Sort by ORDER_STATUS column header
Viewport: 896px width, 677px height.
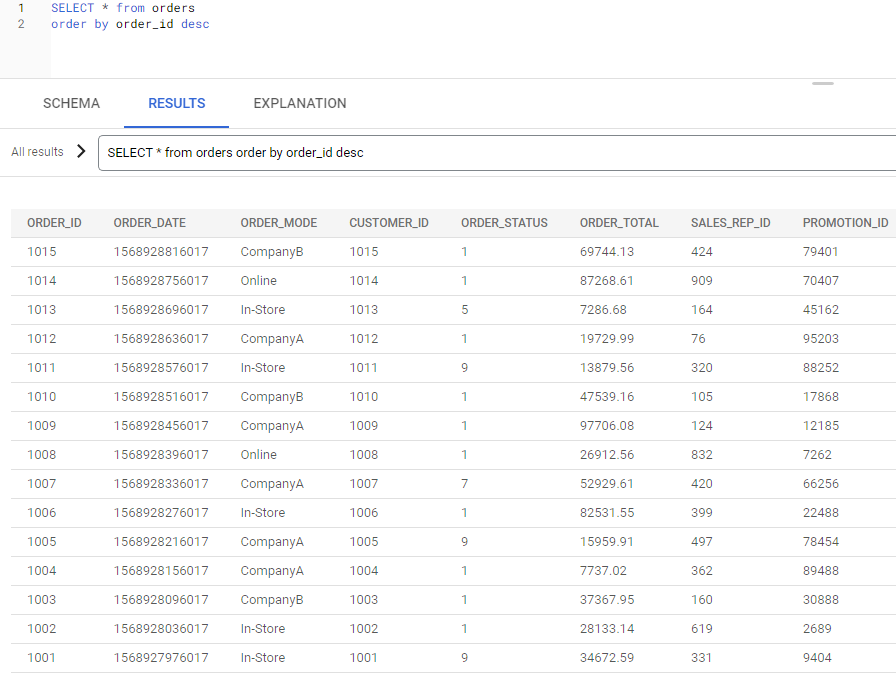(x=505, y=223)
